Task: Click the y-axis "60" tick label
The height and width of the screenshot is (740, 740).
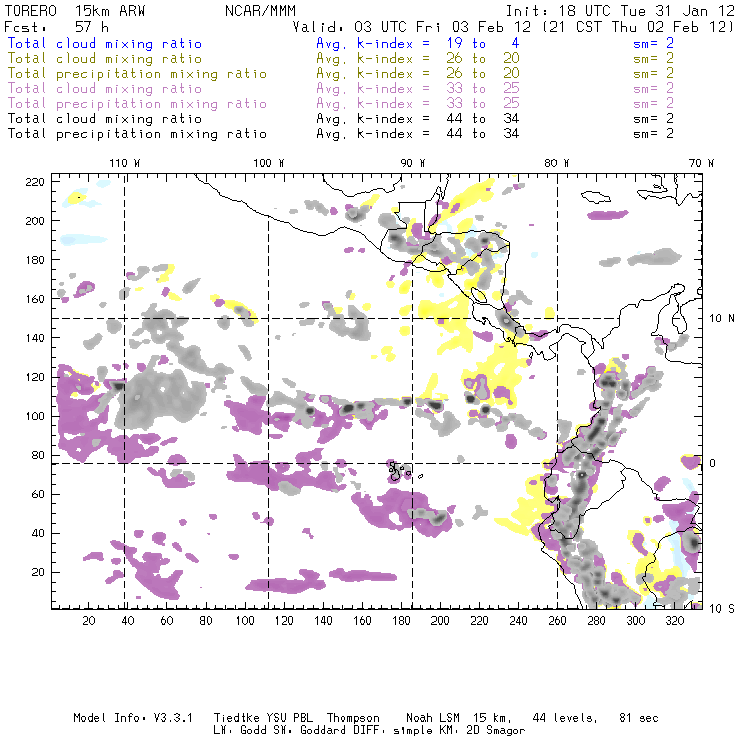Action: click(x=38, y=494)
